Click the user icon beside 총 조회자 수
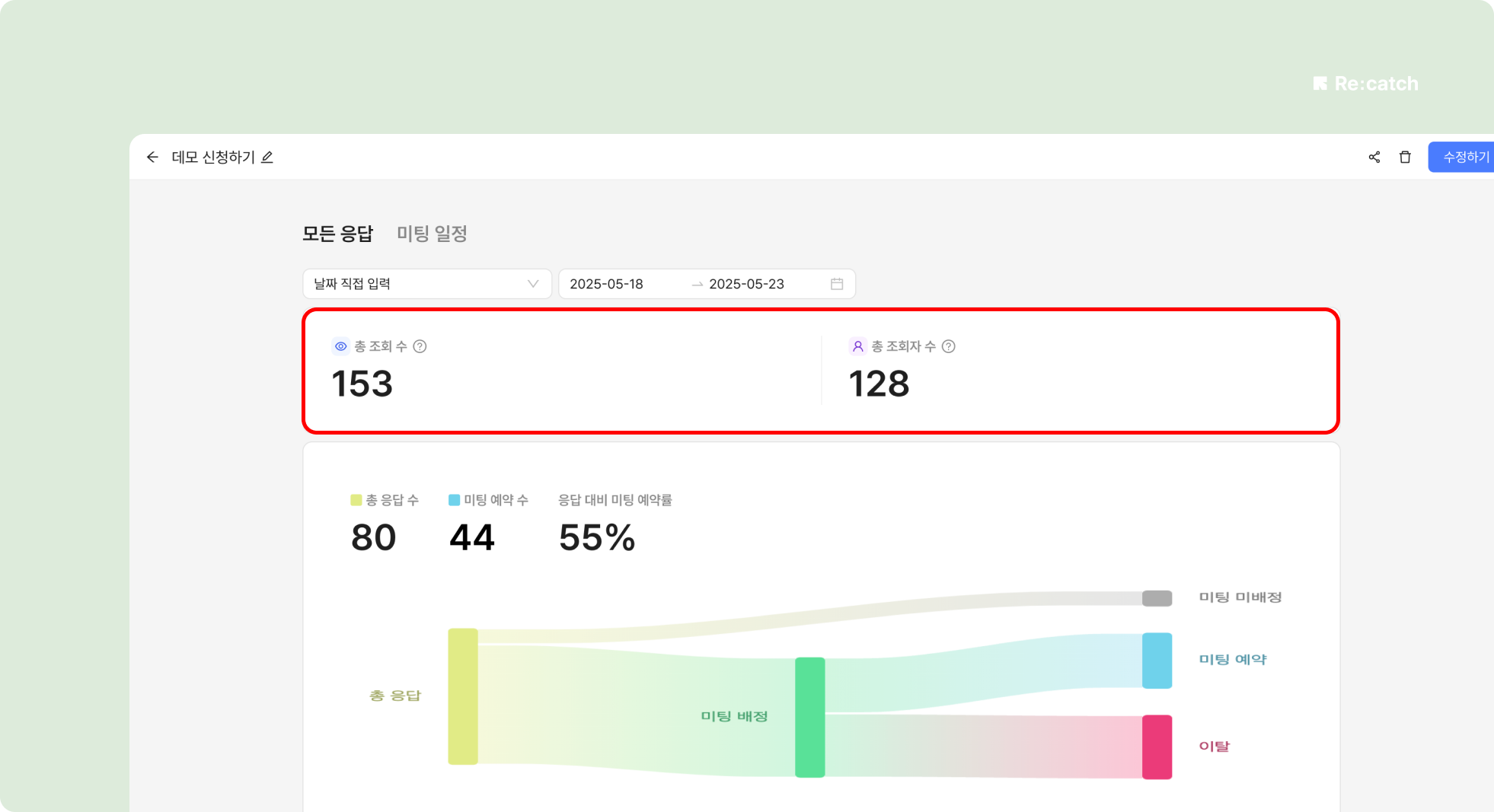This screenshot has width=1494, height=812. (857, 346)
